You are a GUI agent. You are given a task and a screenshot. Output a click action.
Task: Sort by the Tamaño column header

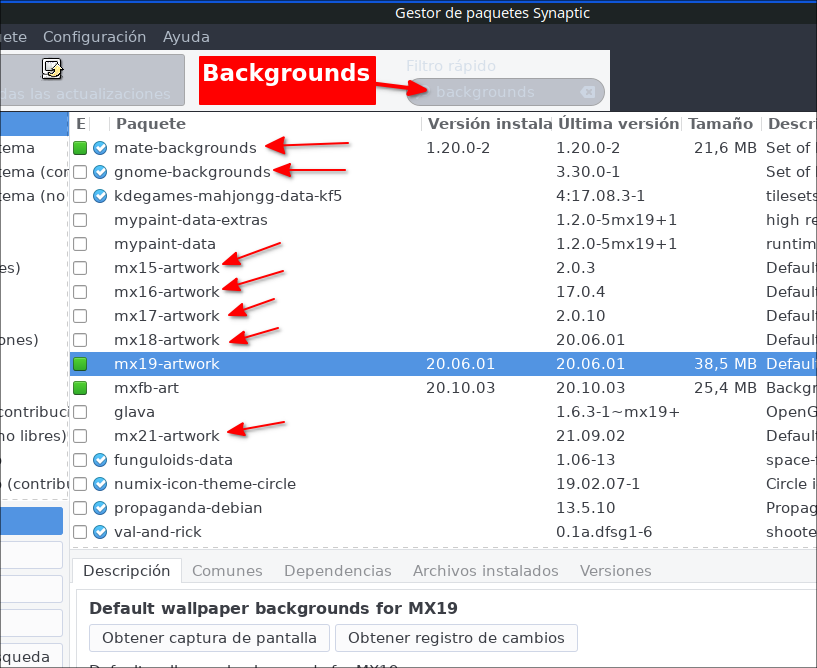(721, 124)
